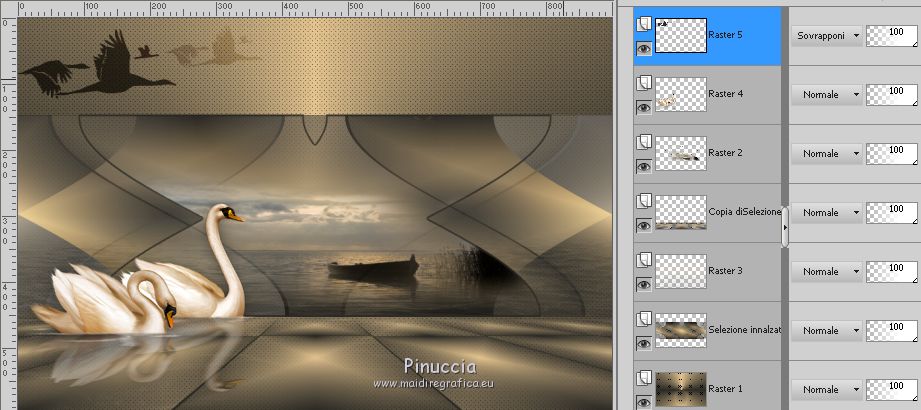921x410 pixels.
Task: Open the blend mode dropdown for Selezione innalzata
Action: coord(826,331)
